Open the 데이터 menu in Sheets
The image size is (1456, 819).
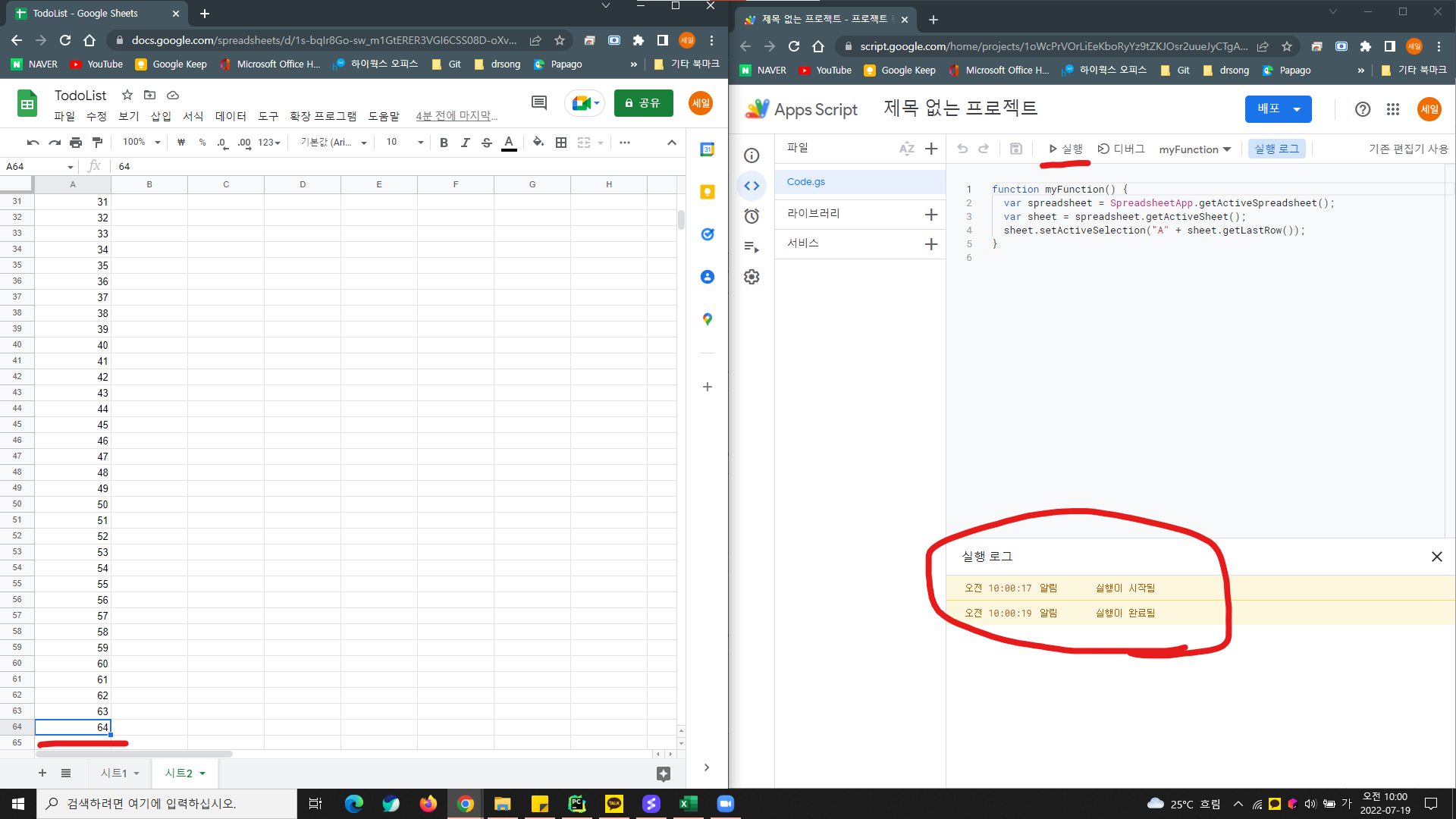pyautogui.click(x=231, y=116)
